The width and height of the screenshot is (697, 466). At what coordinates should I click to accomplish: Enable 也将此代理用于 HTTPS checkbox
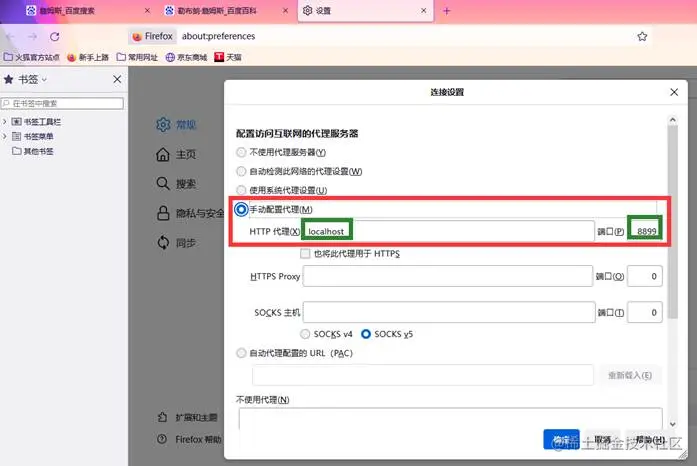coord(305,253)
